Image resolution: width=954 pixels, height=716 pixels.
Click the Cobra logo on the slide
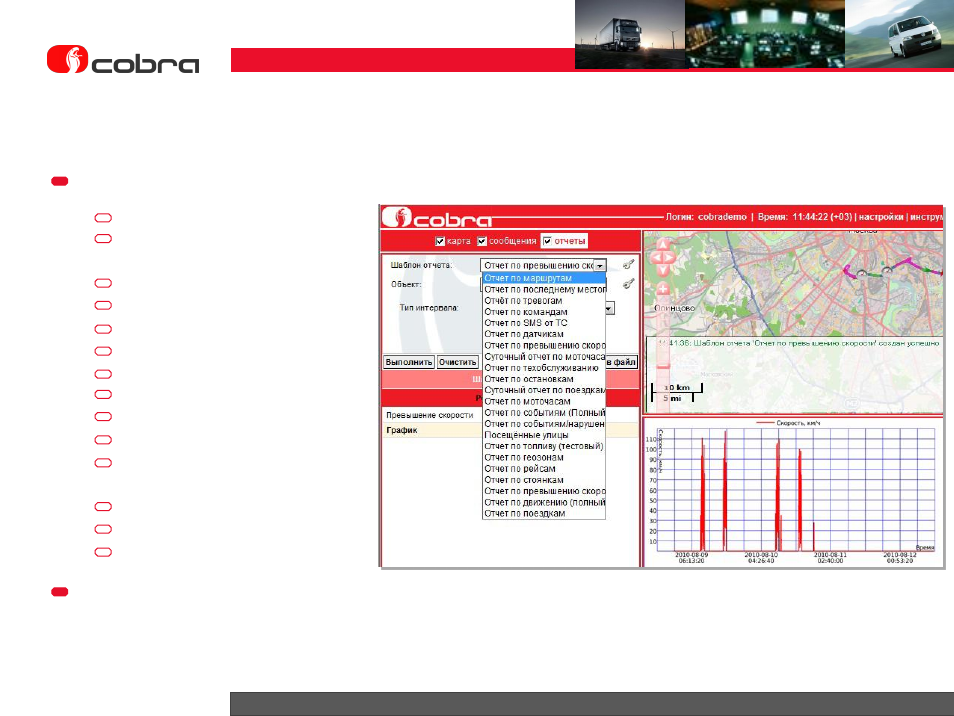(123, 60)
